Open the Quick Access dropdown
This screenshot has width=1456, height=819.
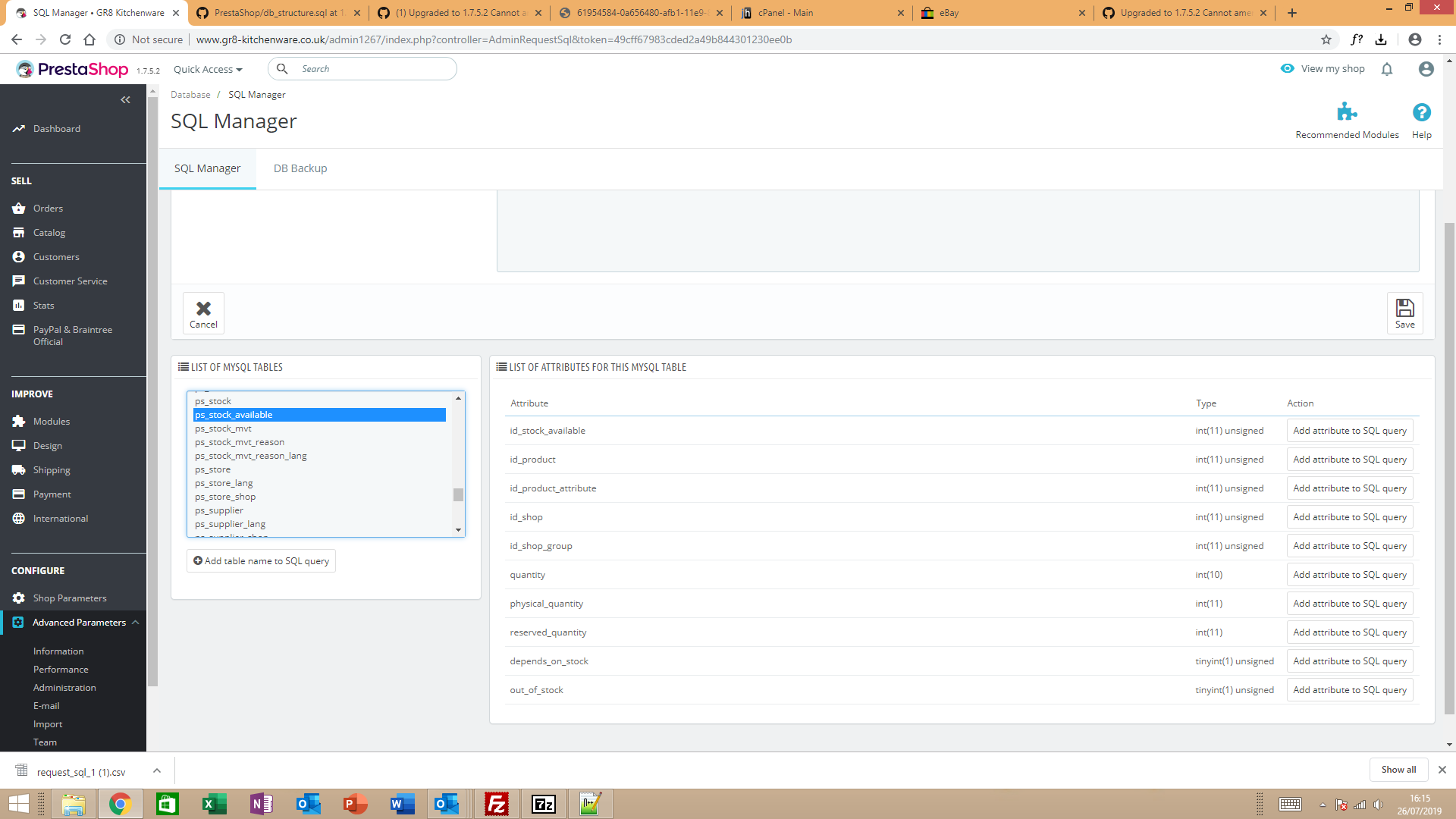tap(208, 69)
